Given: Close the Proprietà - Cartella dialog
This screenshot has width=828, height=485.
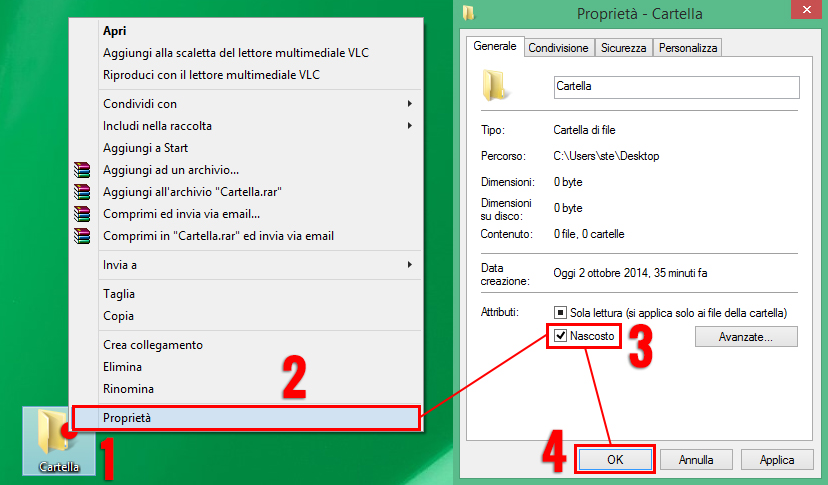Looking at the screenshot, I should coord(806,10).
